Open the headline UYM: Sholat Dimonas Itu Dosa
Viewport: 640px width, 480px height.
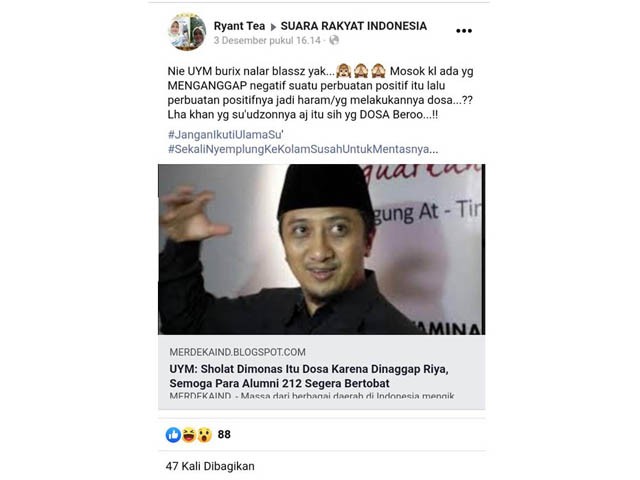click(309, 376)
